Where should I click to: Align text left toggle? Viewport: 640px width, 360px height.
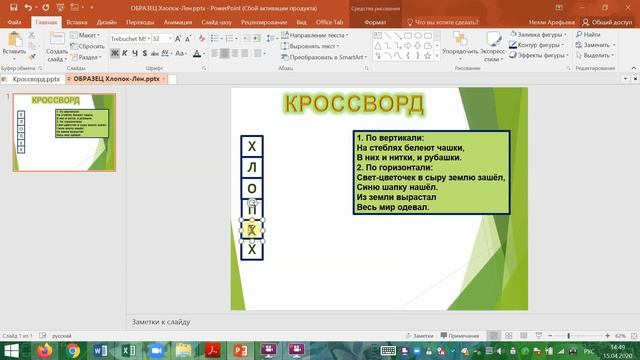[215, 53]
